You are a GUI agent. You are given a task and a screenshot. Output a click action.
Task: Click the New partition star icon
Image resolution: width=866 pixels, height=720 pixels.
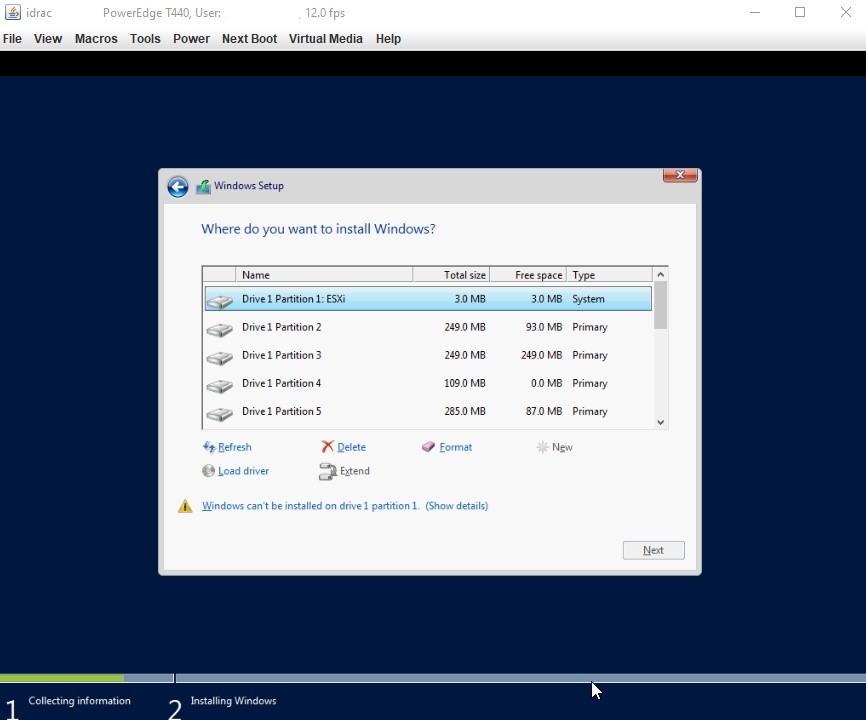pyautogui.click(x=542, y=448)
